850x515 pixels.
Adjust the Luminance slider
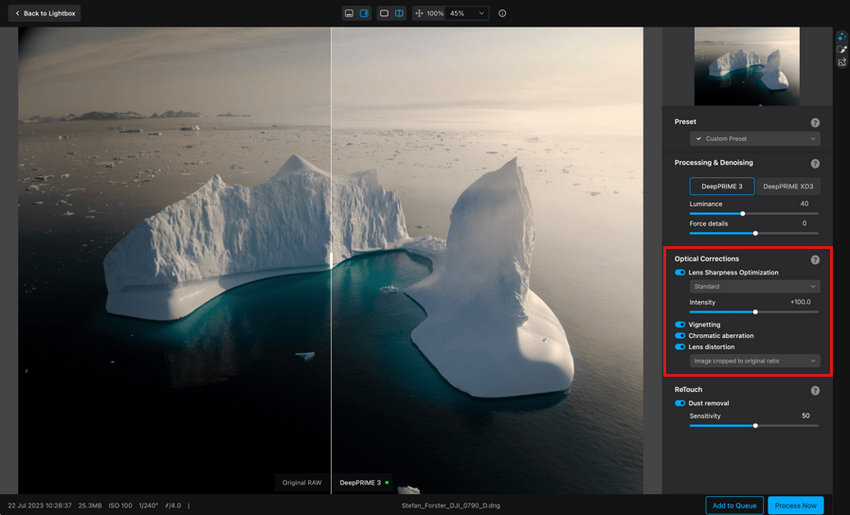coord(754,214)
